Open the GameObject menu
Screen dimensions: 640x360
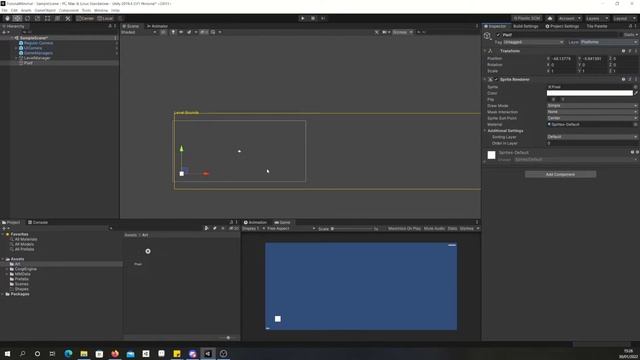pyautogui.click(x=45, y=10)
